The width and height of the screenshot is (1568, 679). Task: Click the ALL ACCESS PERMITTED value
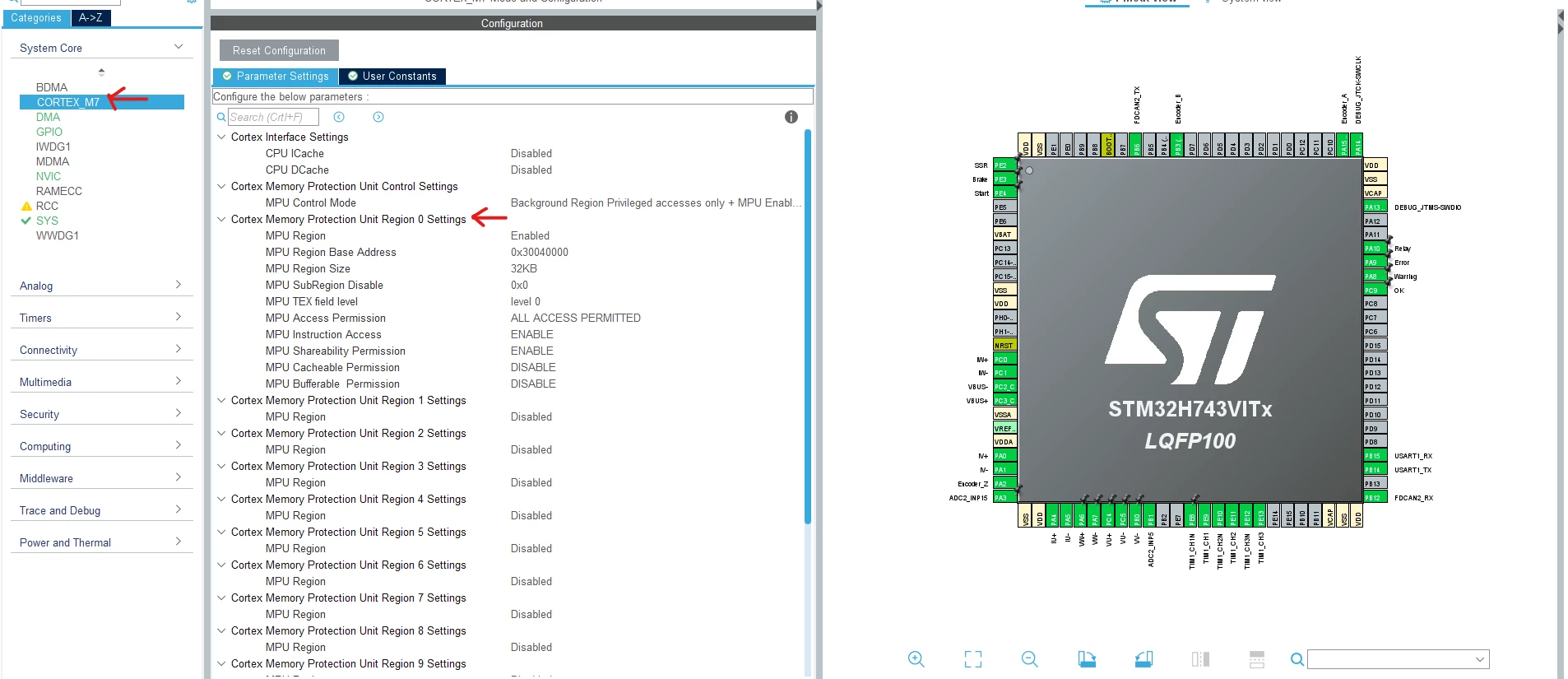point(576,318)
